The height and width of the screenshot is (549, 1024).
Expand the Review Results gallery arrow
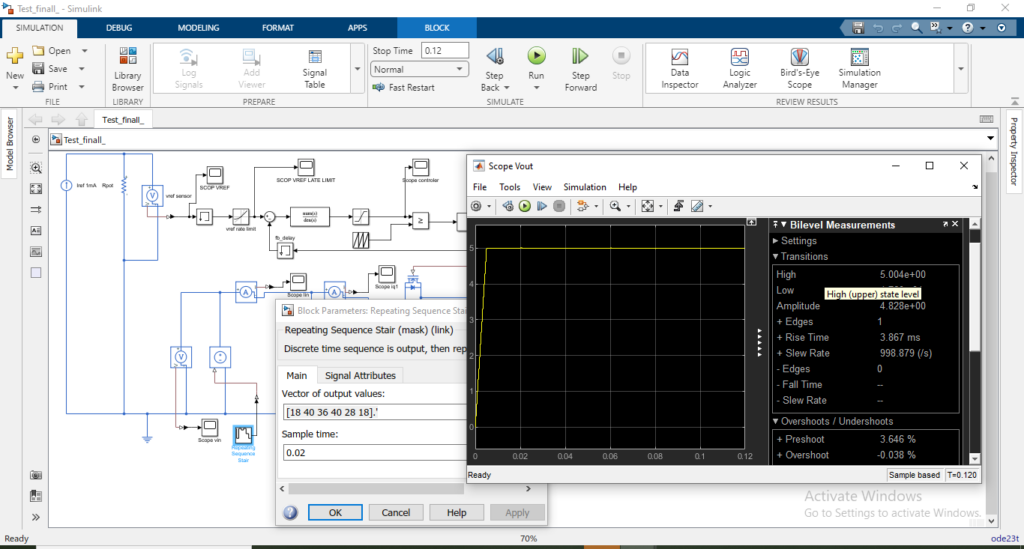click(x=961, y=69)
